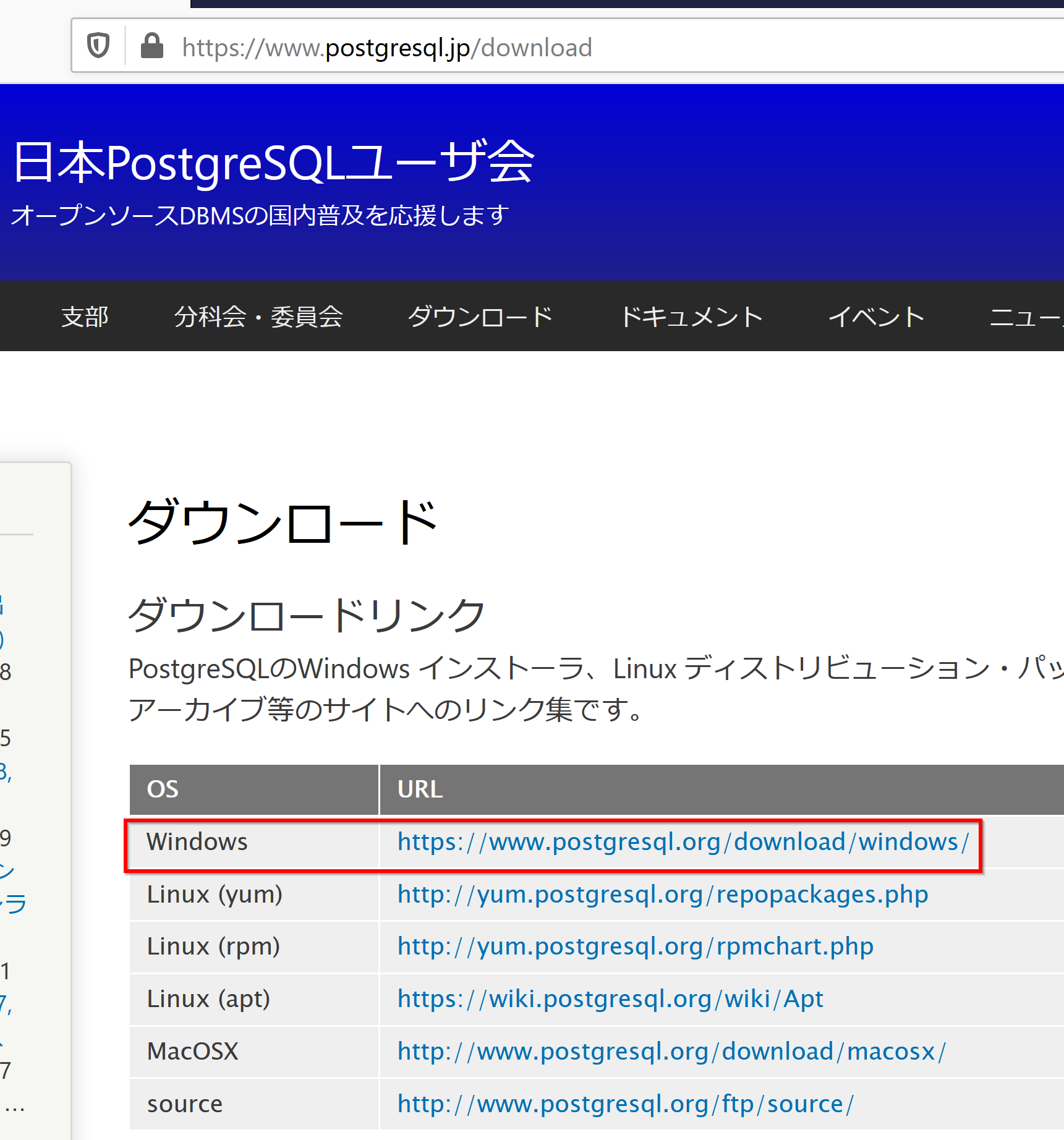Image resolution: width=1064 pixels, height=1140 pixels.
Task: Open the MacOSX download link
Action: tap(671, 1052)
